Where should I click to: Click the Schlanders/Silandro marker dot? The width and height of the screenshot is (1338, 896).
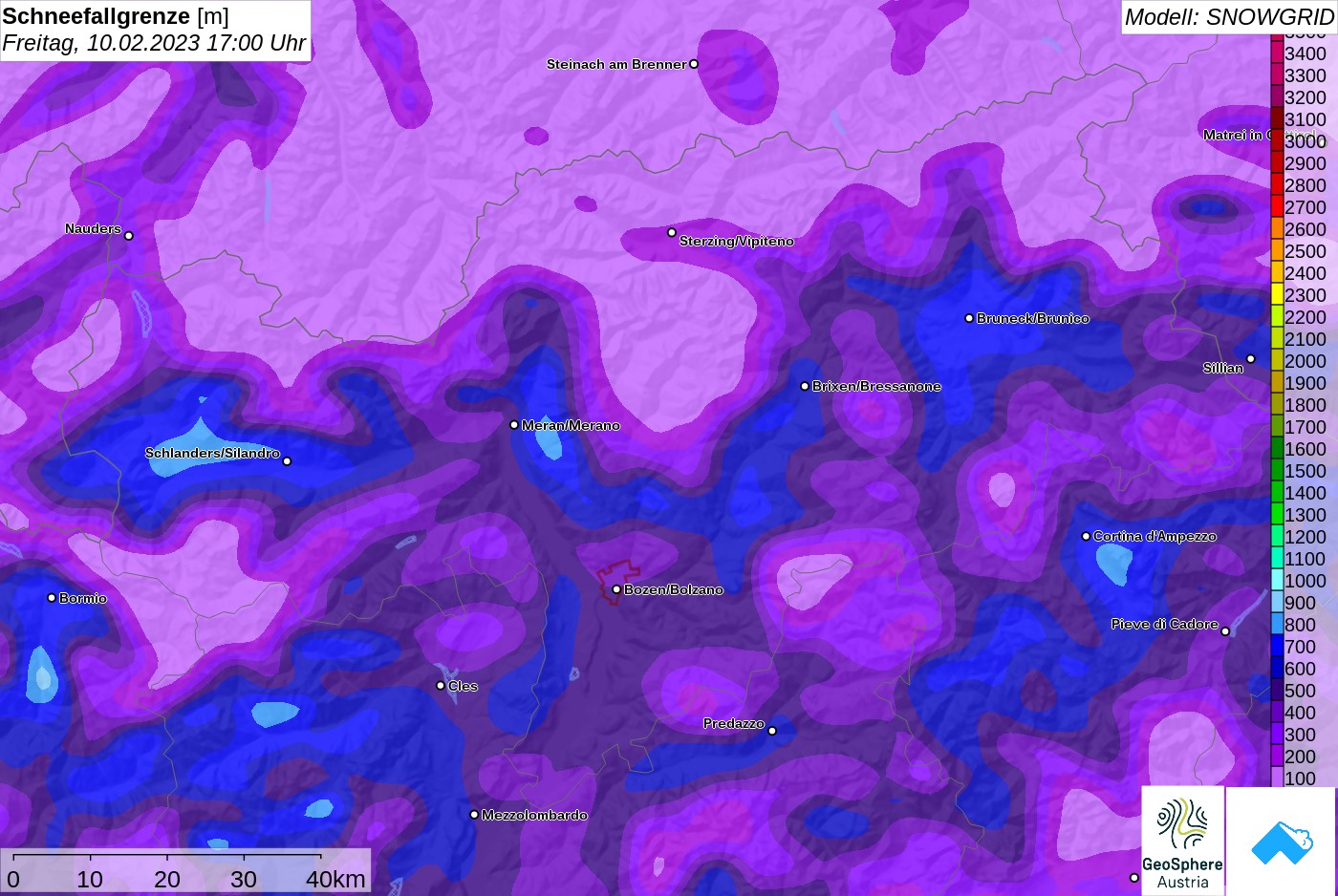(287, 461)
